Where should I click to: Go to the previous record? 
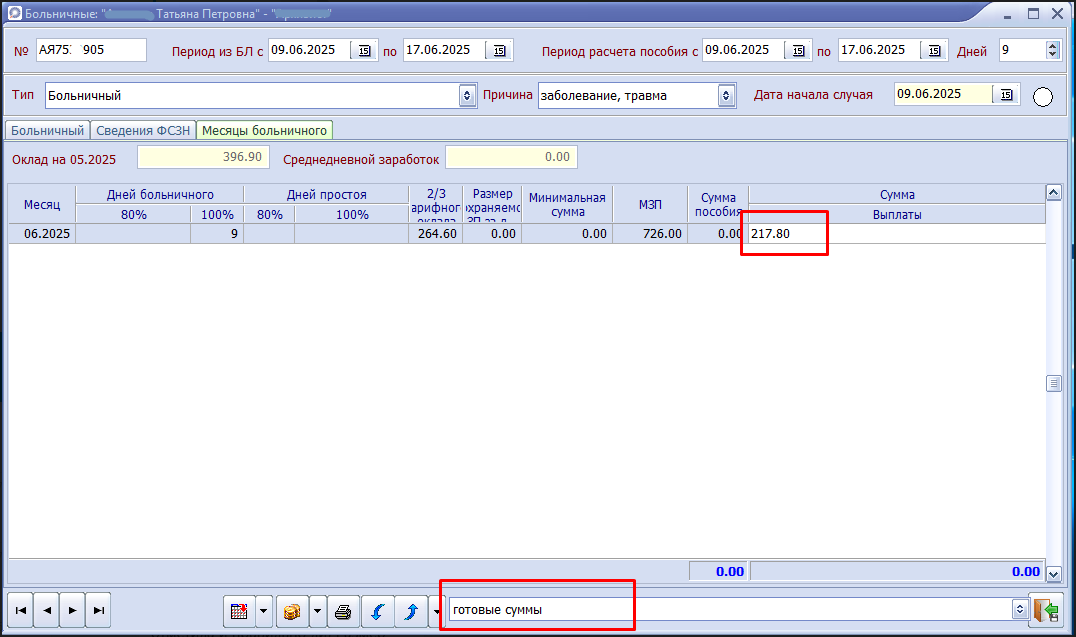click(x=46, y=609)
